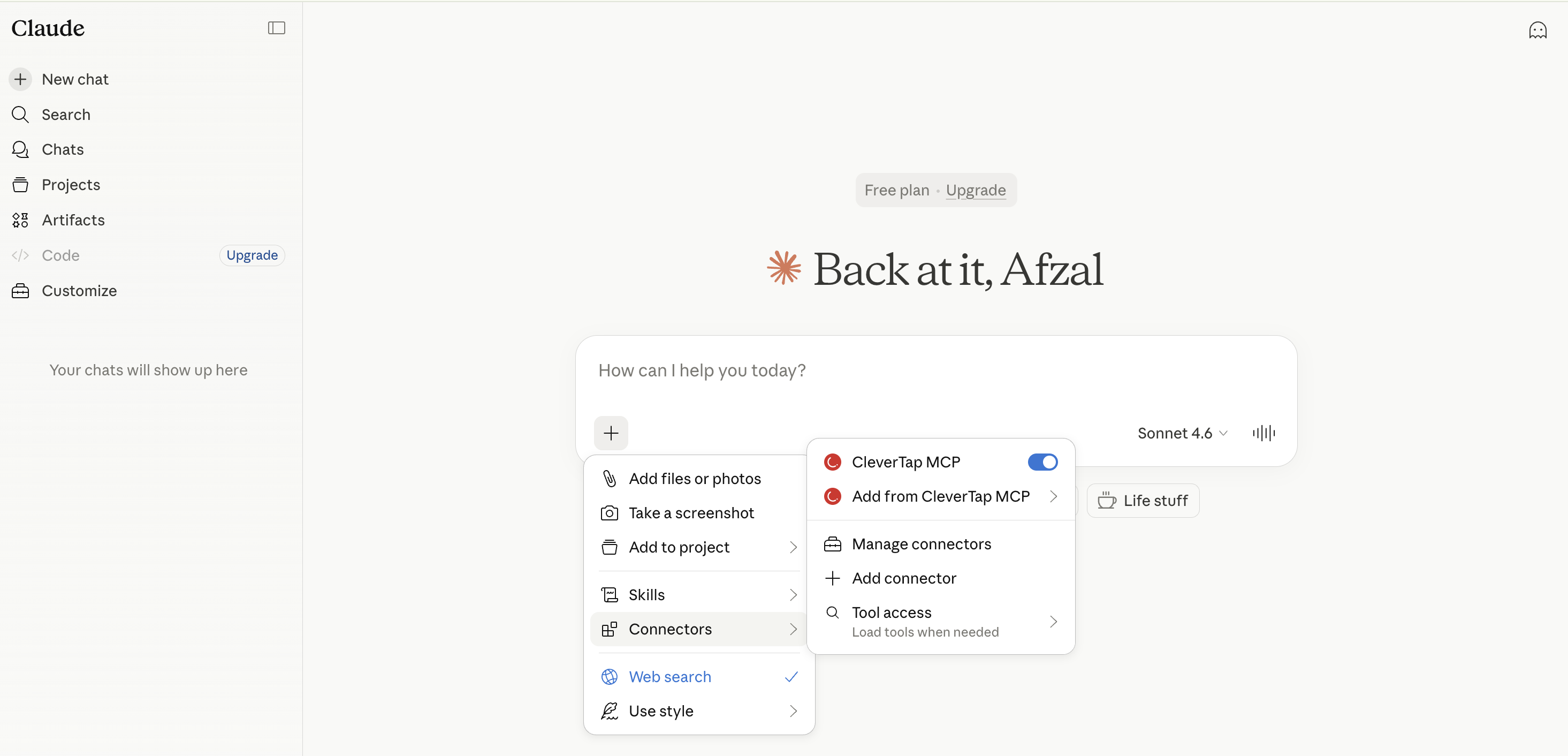Choose Take a screenshot

pyautogui.click(x=699, y=513)
